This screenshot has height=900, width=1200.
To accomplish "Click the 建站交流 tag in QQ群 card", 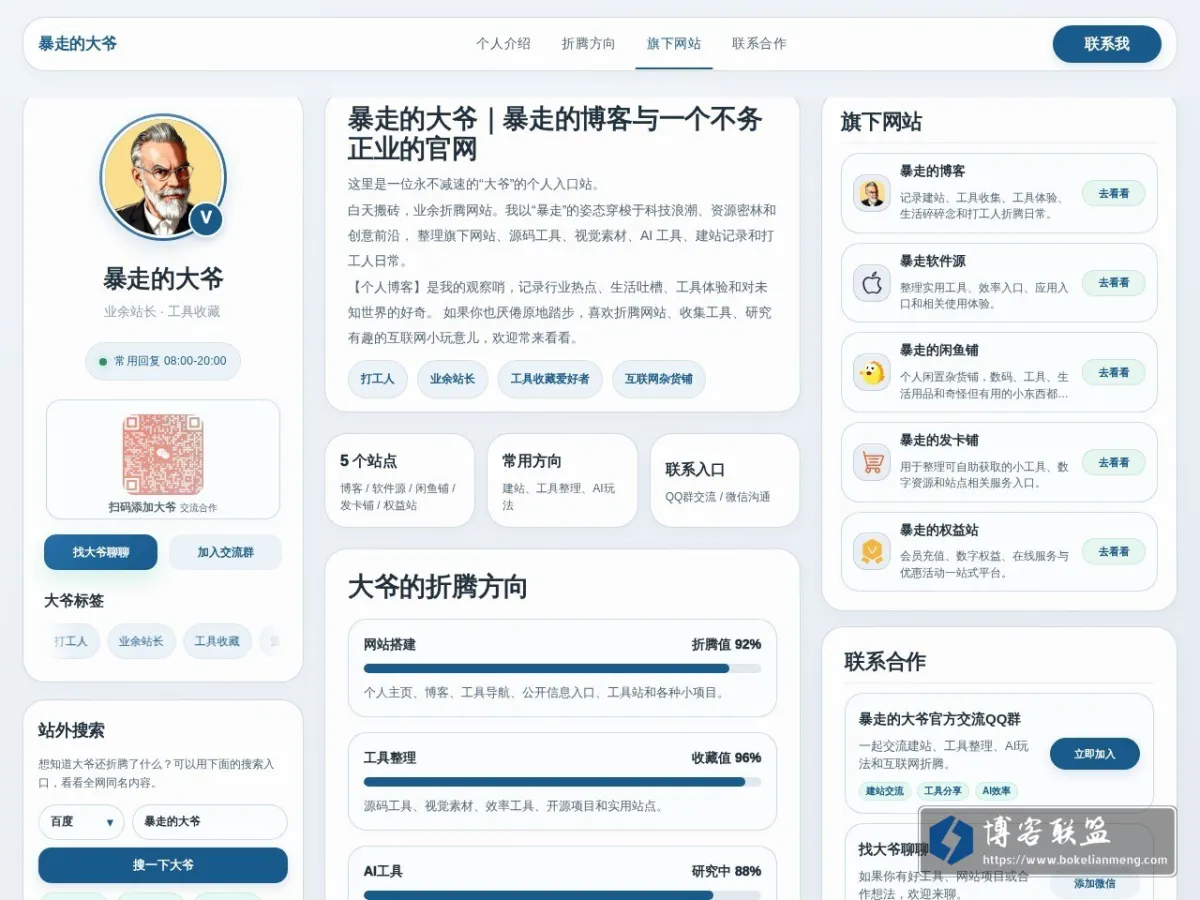I will click(x=884, y=791).
